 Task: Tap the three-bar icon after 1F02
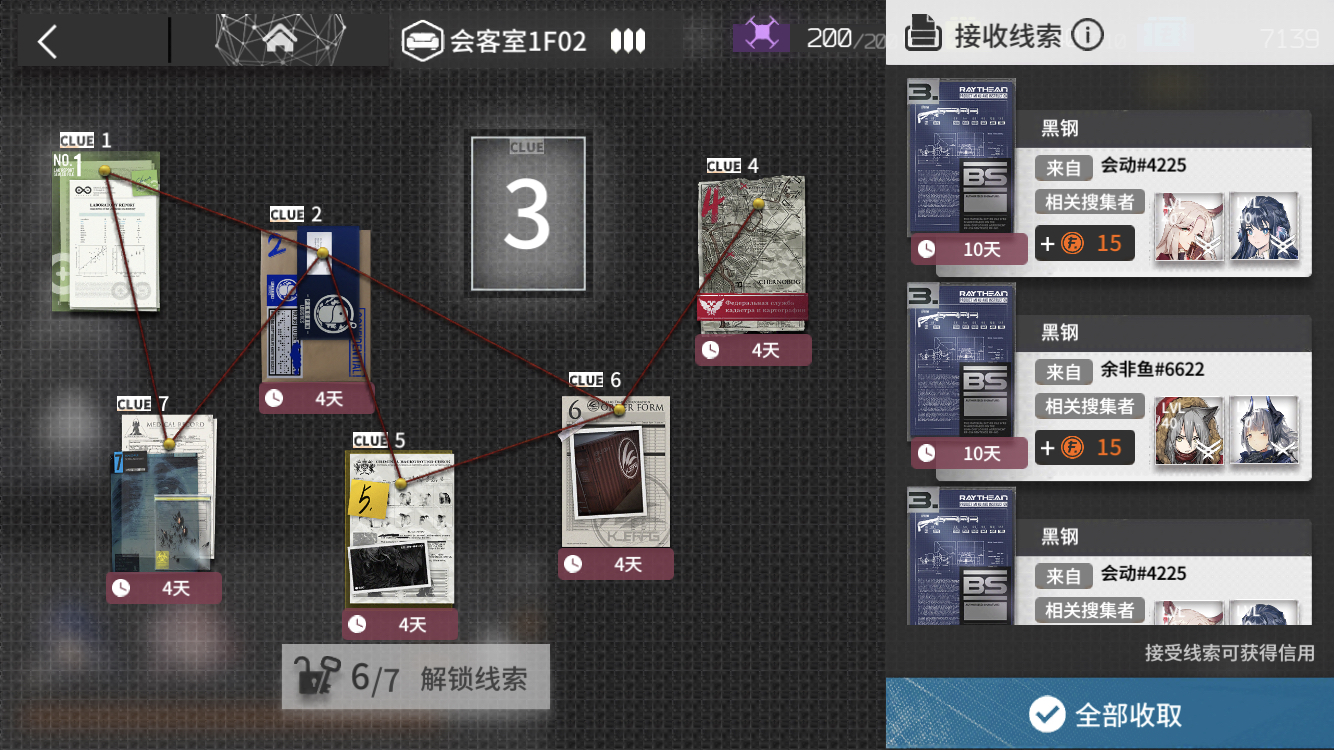point(627,41)
